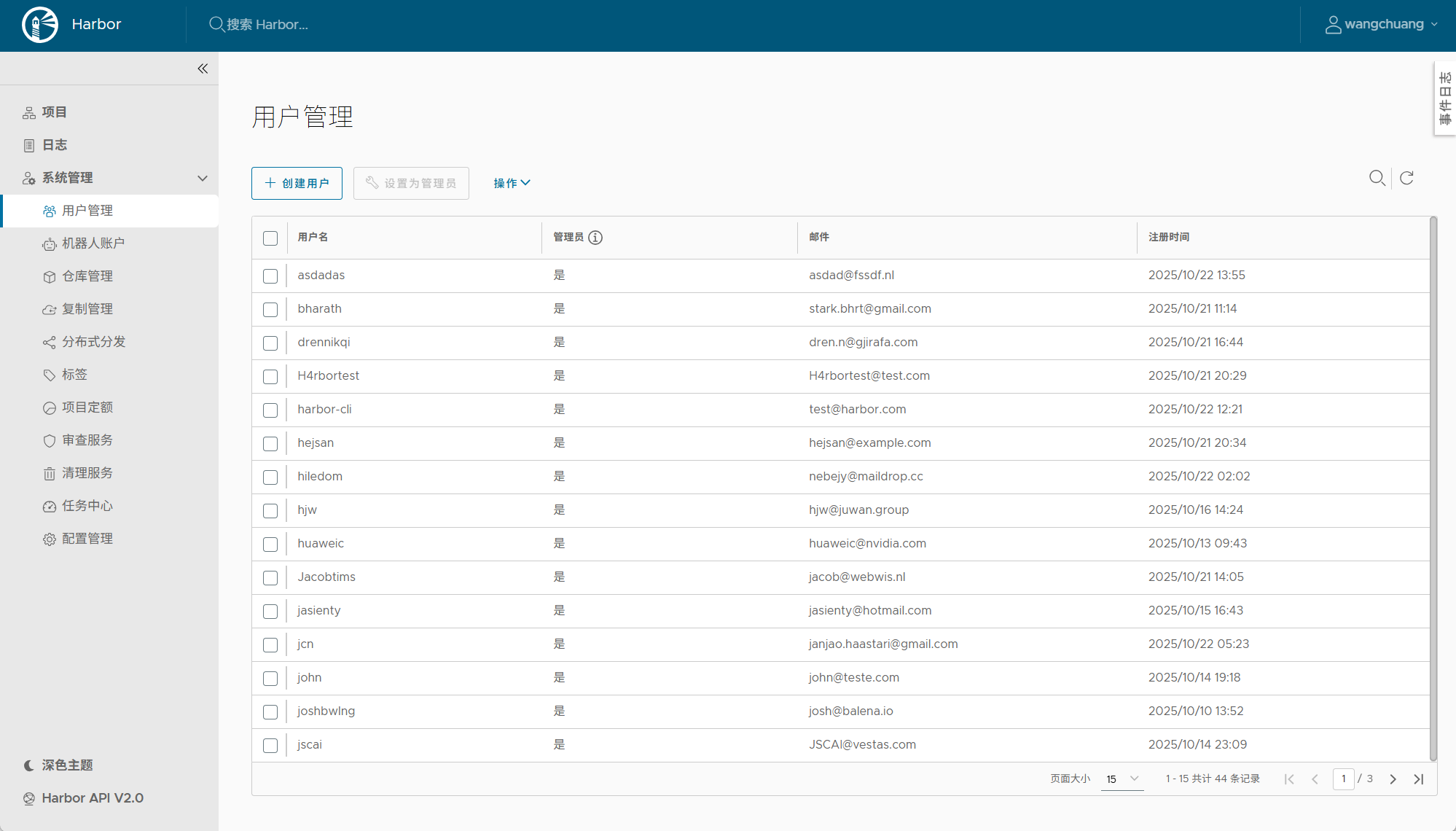1456x831 pixels.
Task: Jump to last page icon
Action: pos(1418,779)
